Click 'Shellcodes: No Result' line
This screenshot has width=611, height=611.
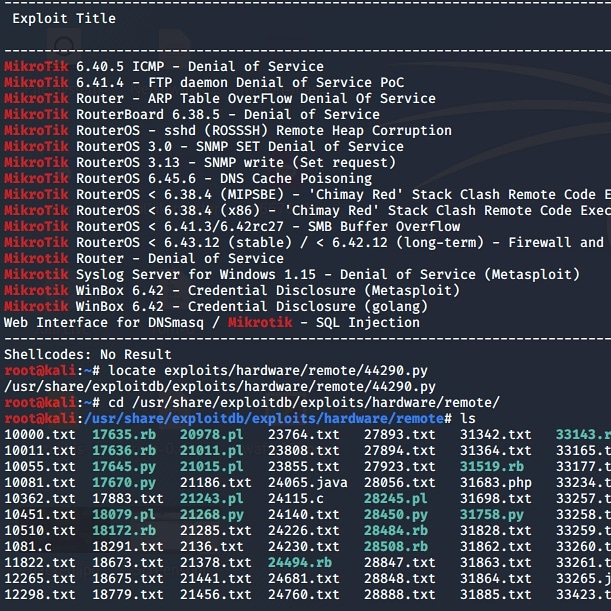click(x=88, y=354)
